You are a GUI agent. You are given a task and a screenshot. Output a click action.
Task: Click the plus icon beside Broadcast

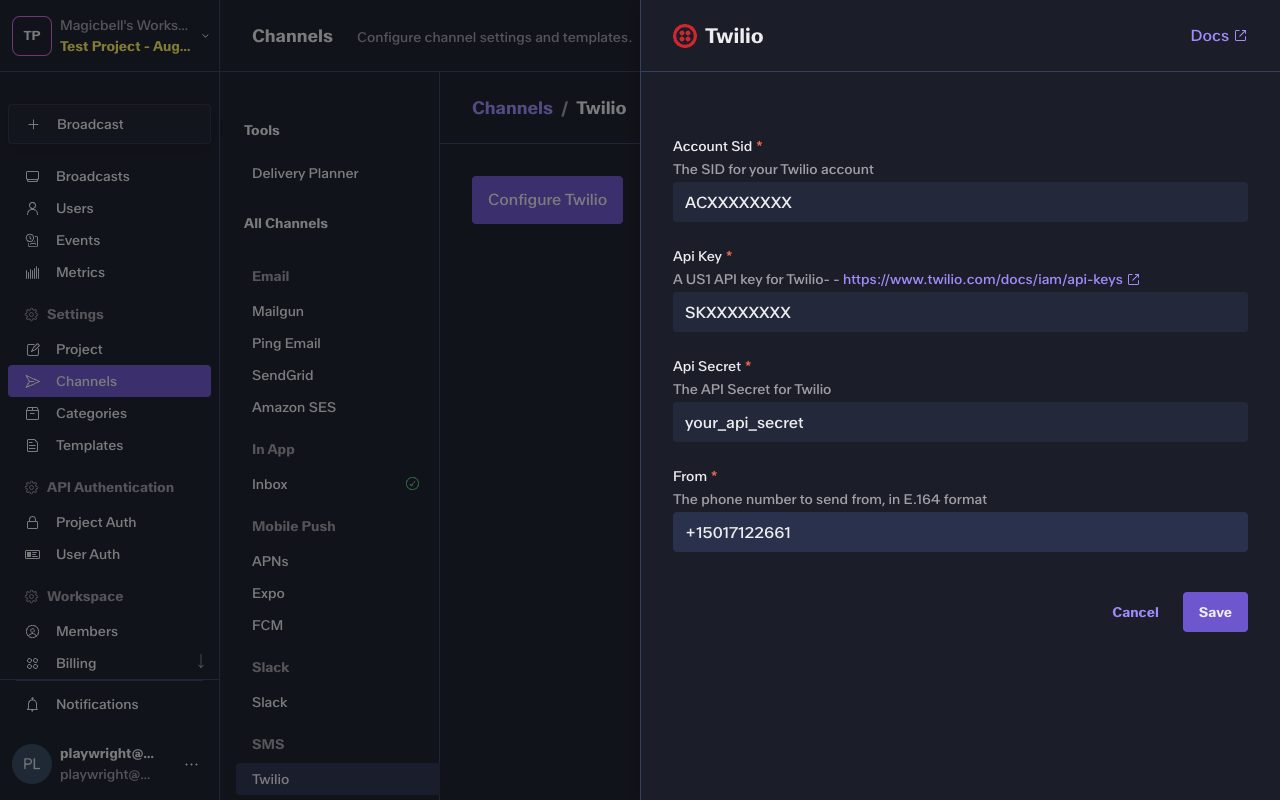click(33, 124)
